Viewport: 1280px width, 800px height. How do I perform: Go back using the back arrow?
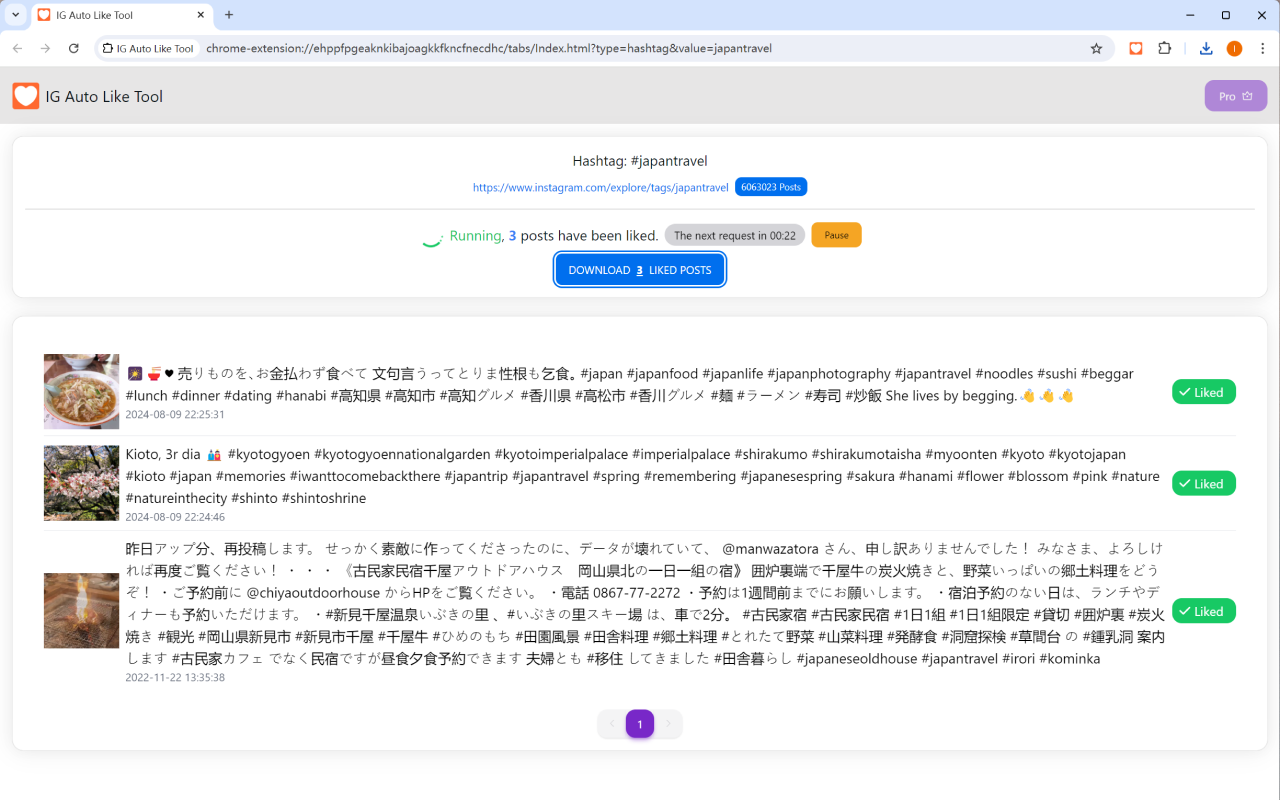pyautogui.click(x=17, y=48)
